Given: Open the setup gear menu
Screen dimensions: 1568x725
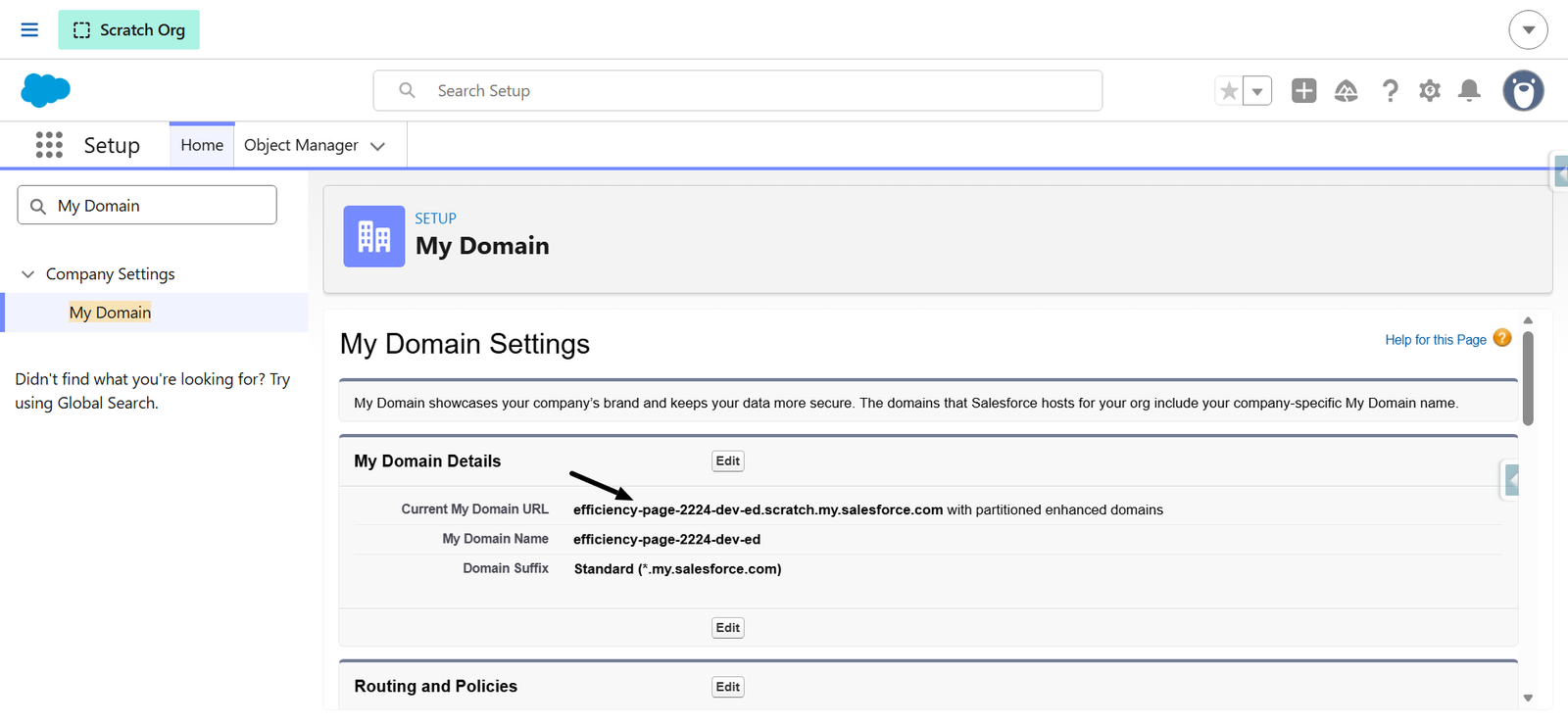Looking at the screenshot, I should (x=1430, y=91).
